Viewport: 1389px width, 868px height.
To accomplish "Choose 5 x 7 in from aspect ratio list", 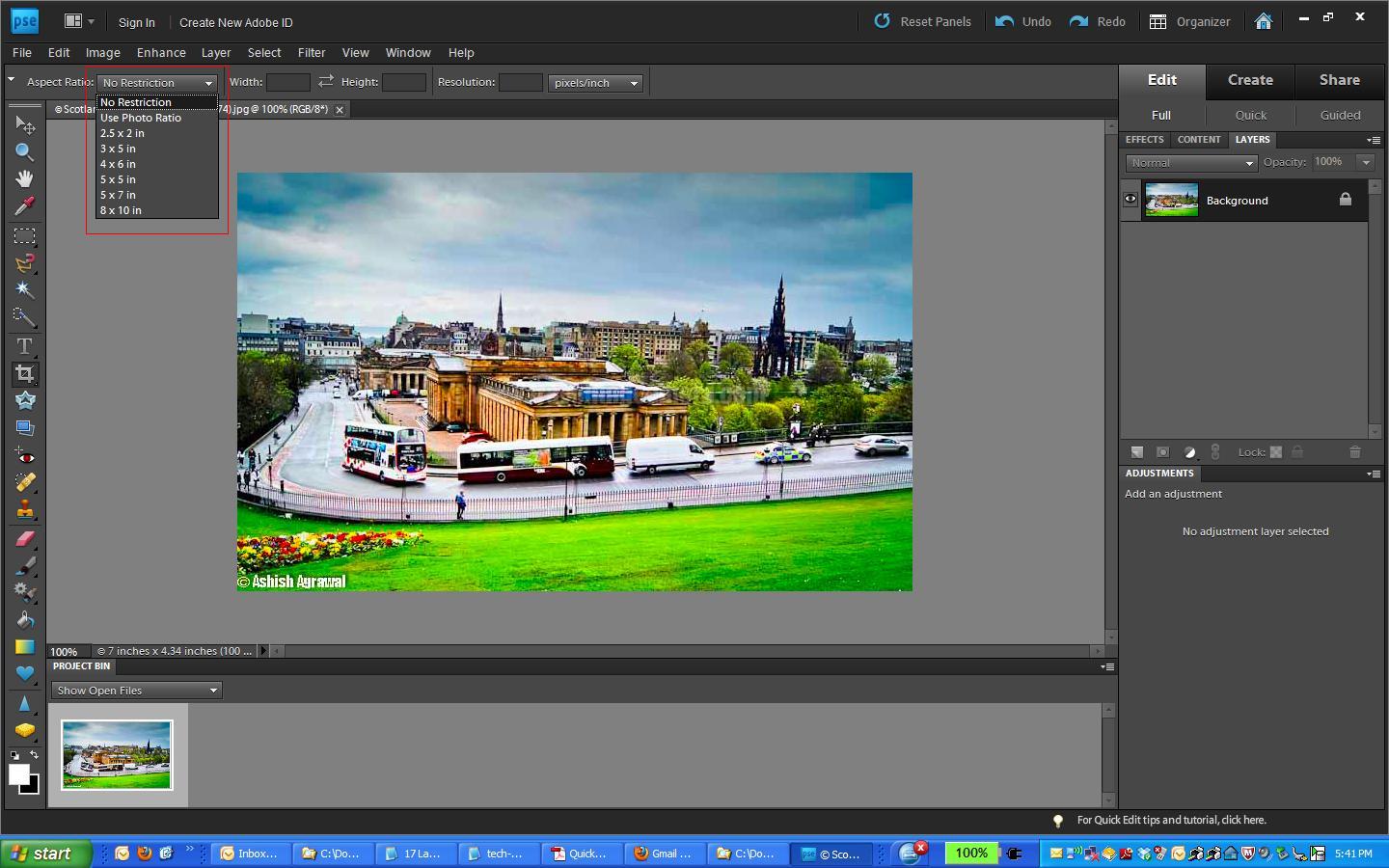I will pos(119,195).
